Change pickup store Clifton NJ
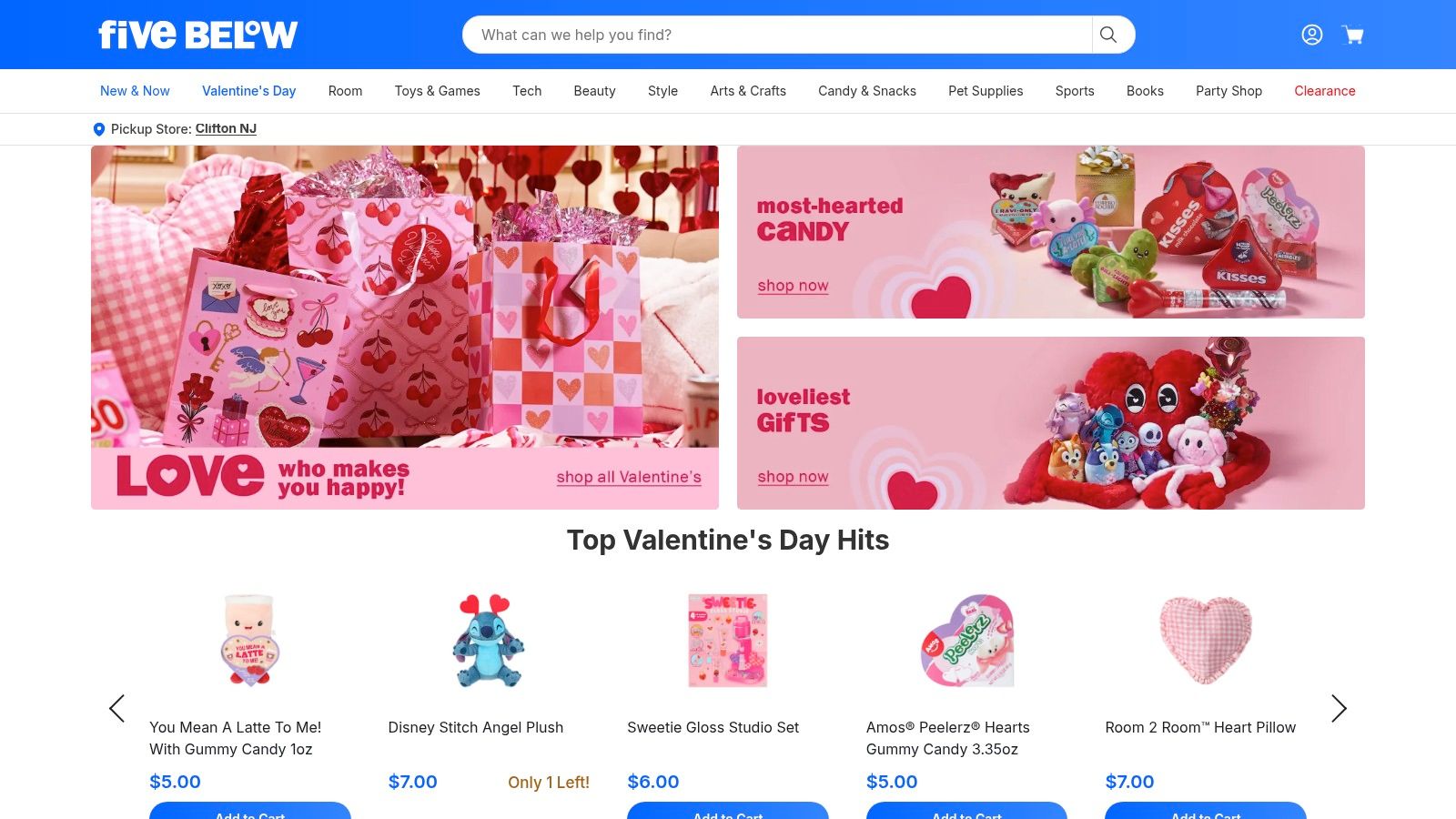The width and height of the screenshot is (1456, 819). point(226,129)
